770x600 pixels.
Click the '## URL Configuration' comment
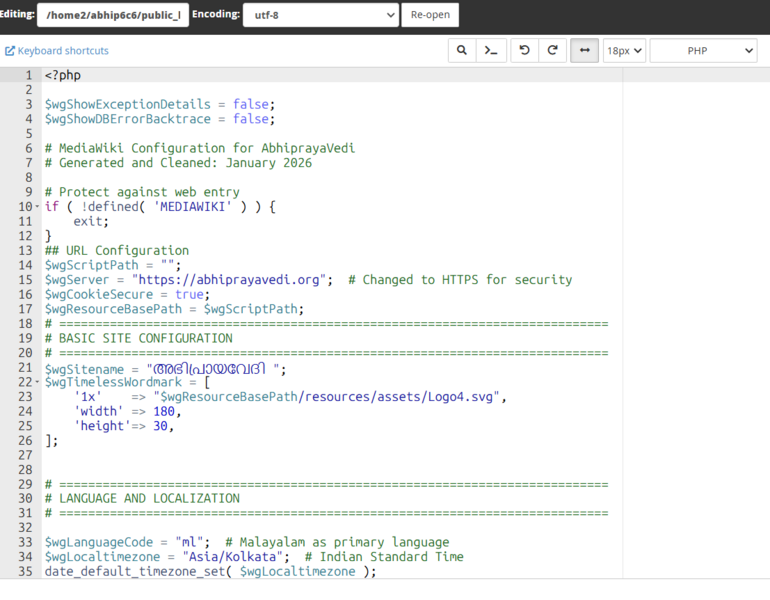click(x=117, y=250)
